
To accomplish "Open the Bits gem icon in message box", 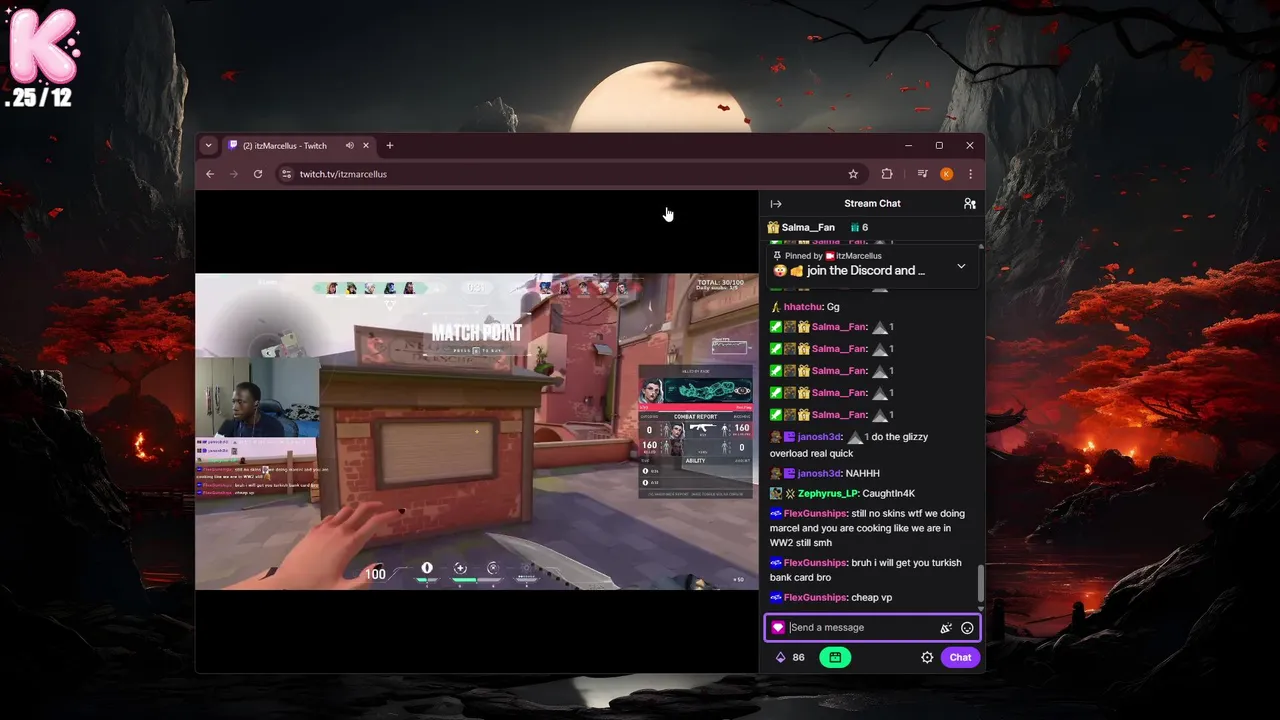I will click(x=778, y=628).
